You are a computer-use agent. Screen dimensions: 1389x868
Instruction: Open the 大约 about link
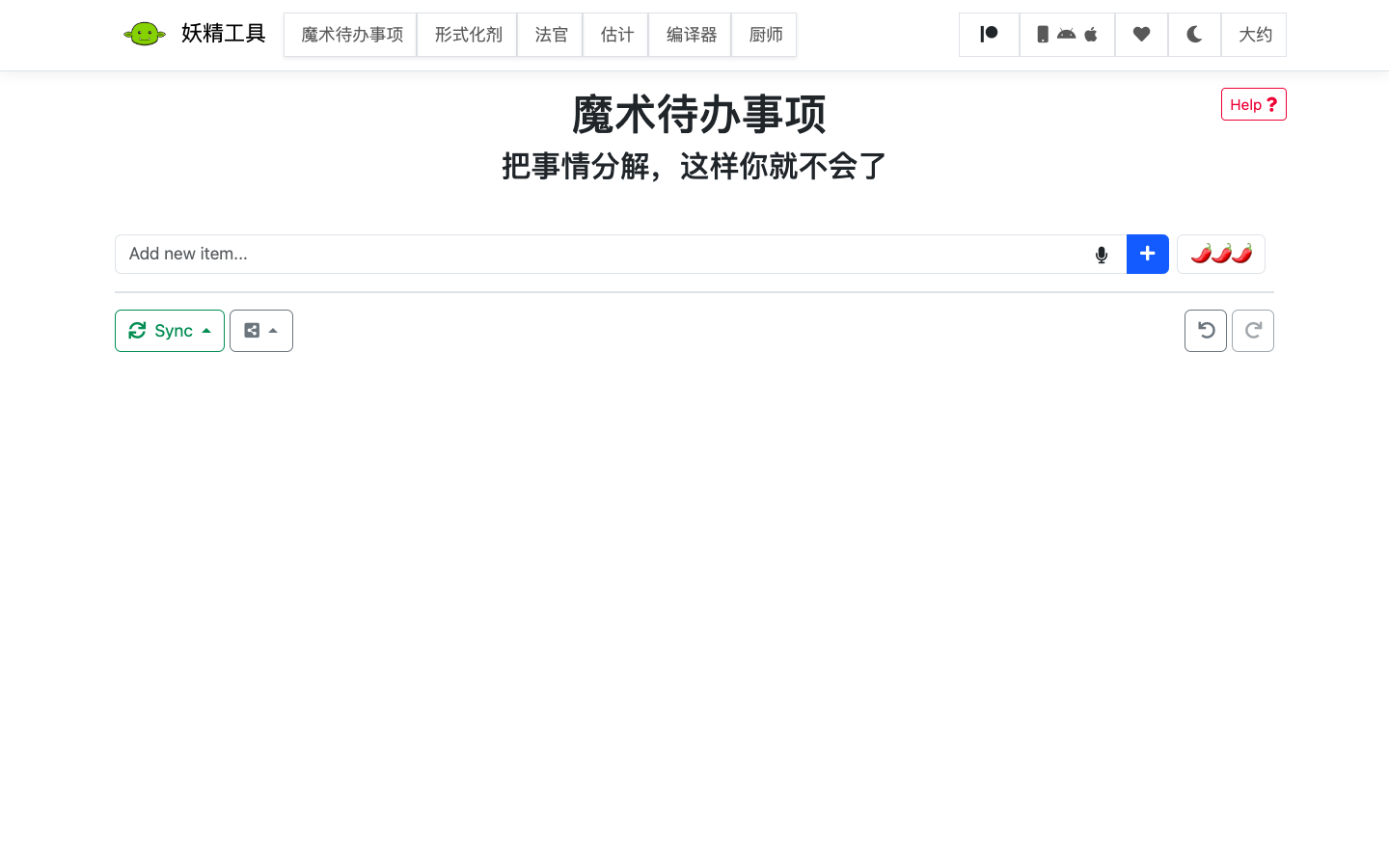click(x=1254, y=35)
